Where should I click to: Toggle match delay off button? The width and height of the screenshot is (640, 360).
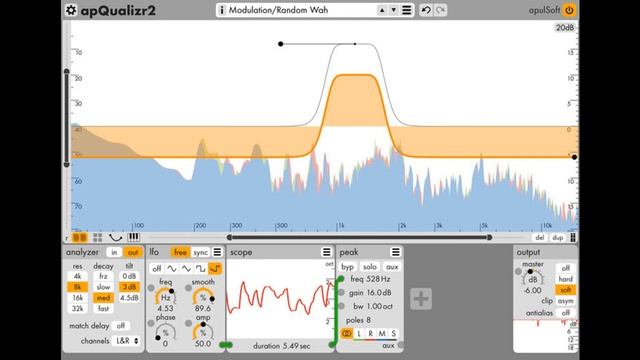click(121, 326)
